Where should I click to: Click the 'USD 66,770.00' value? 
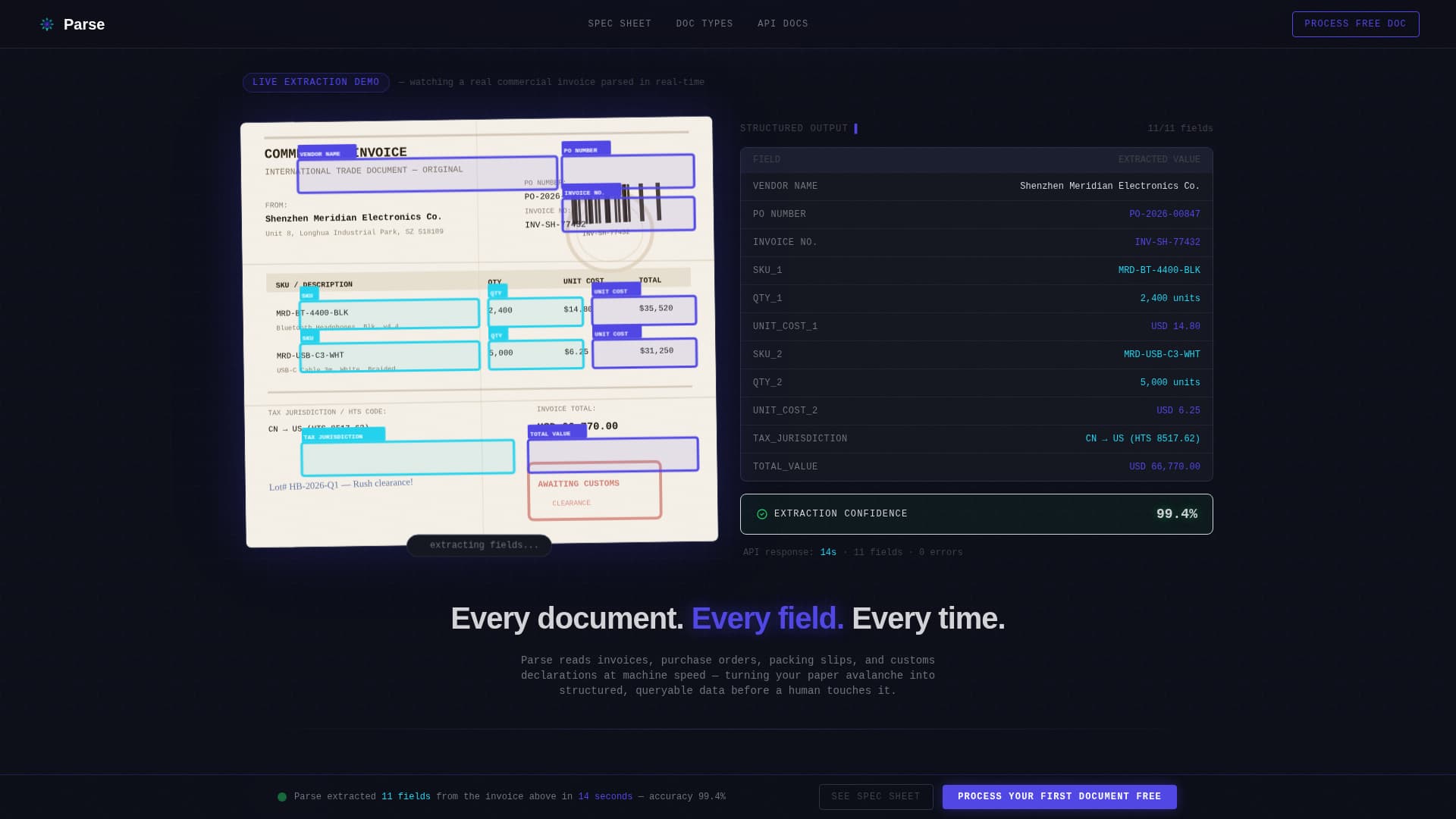coord(1164,467)
